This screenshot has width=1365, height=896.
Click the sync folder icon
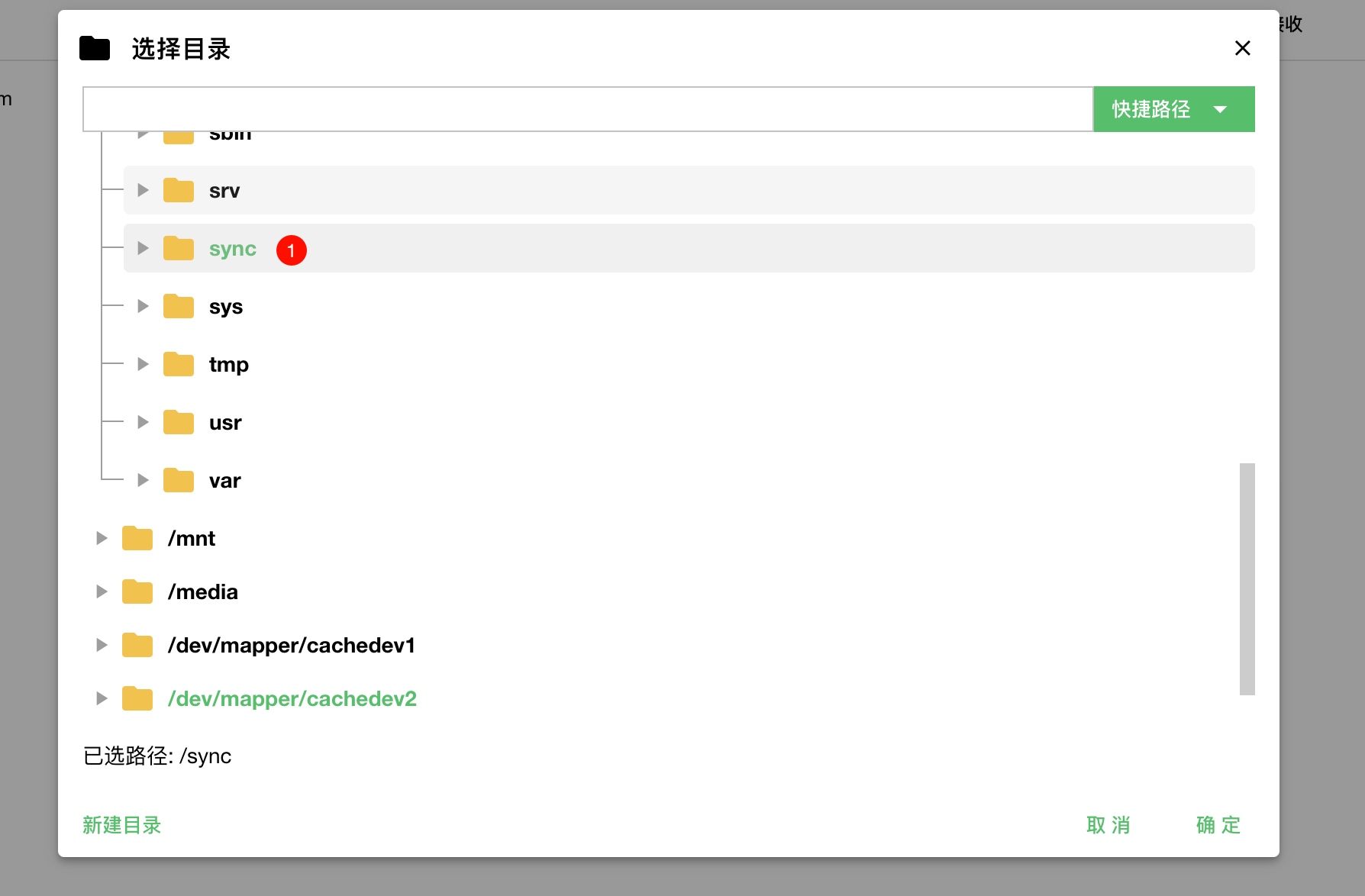179,248
